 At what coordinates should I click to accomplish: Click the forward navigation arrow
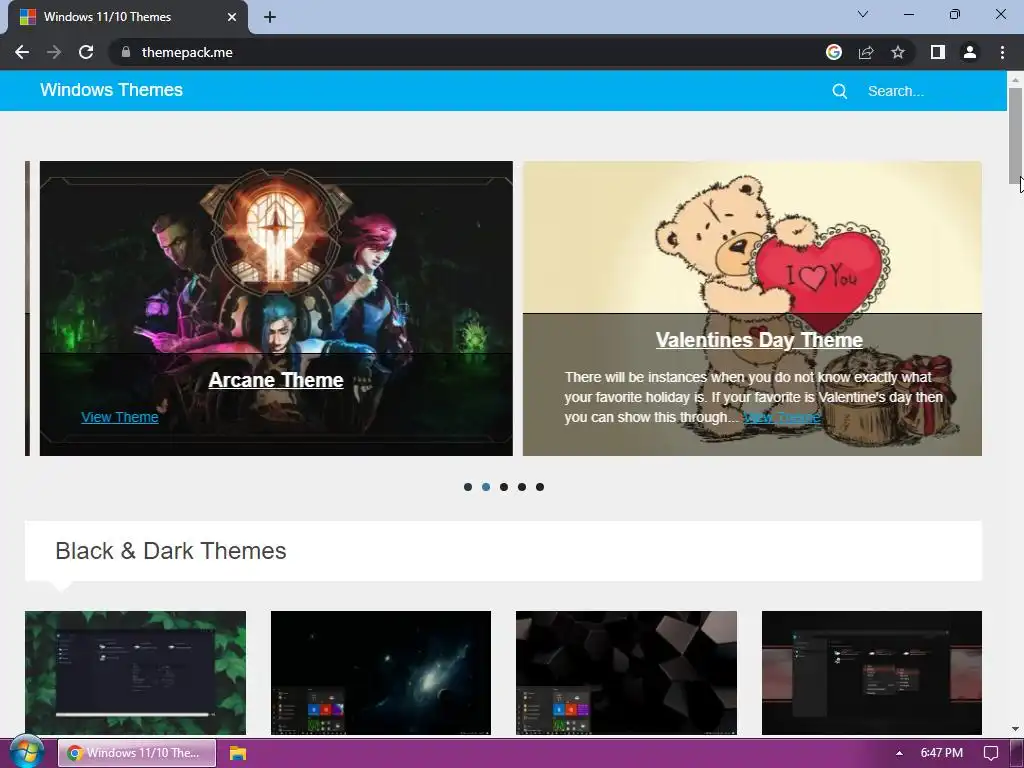pyautogui.click(x=54, y=52)
